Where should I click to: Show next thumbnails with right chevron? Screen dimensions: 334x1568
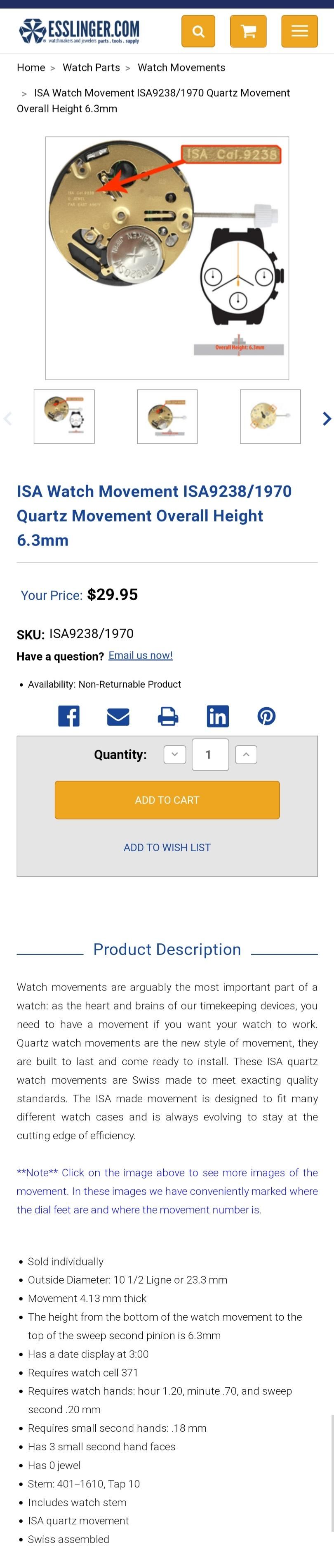point(327,418)
